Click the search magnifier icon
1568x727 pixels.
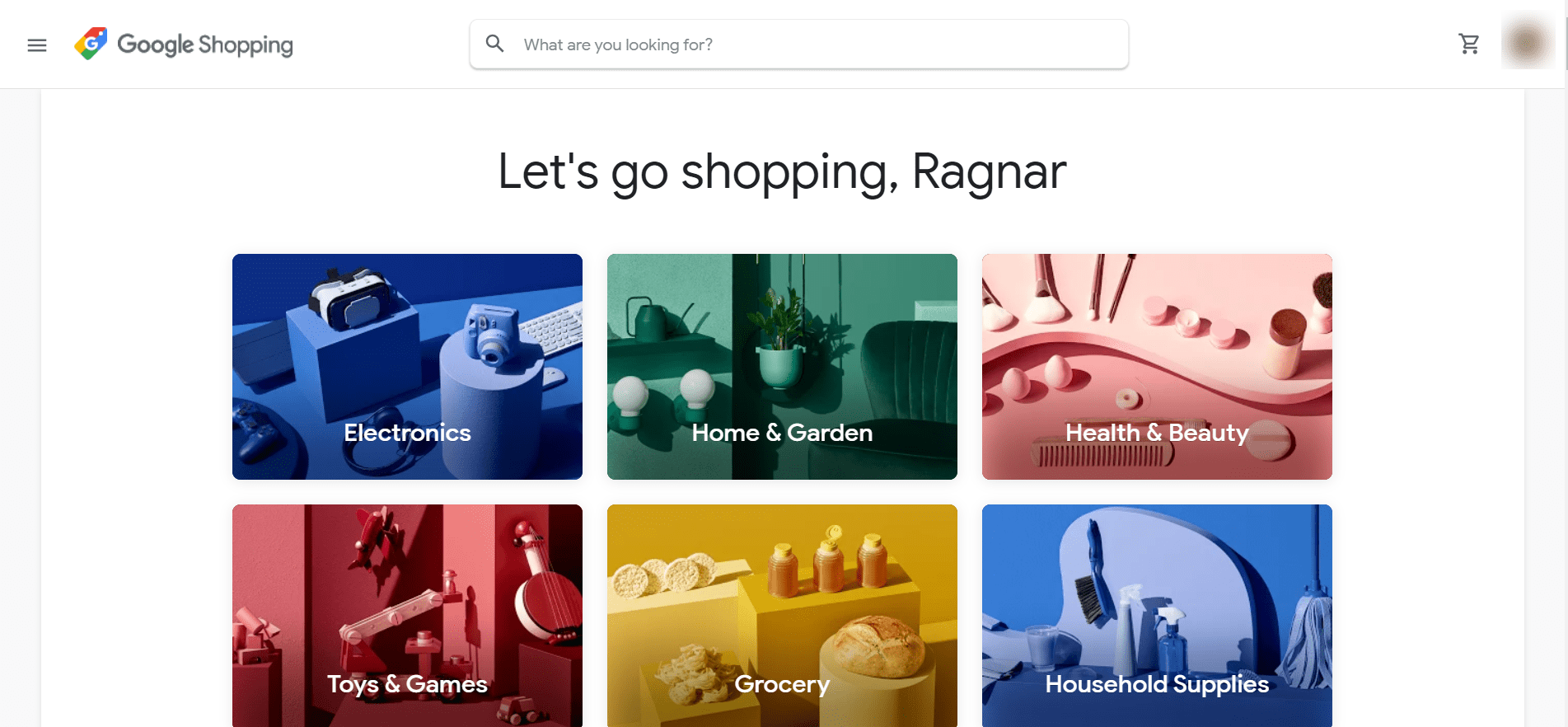494,44
